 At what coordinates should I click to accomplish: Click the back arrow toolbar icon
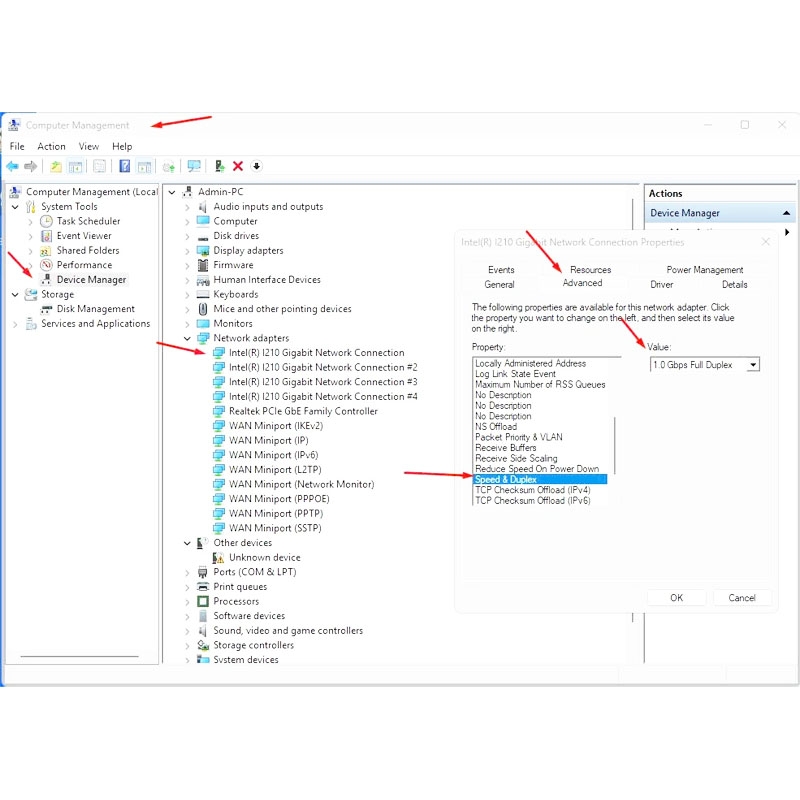12,166
